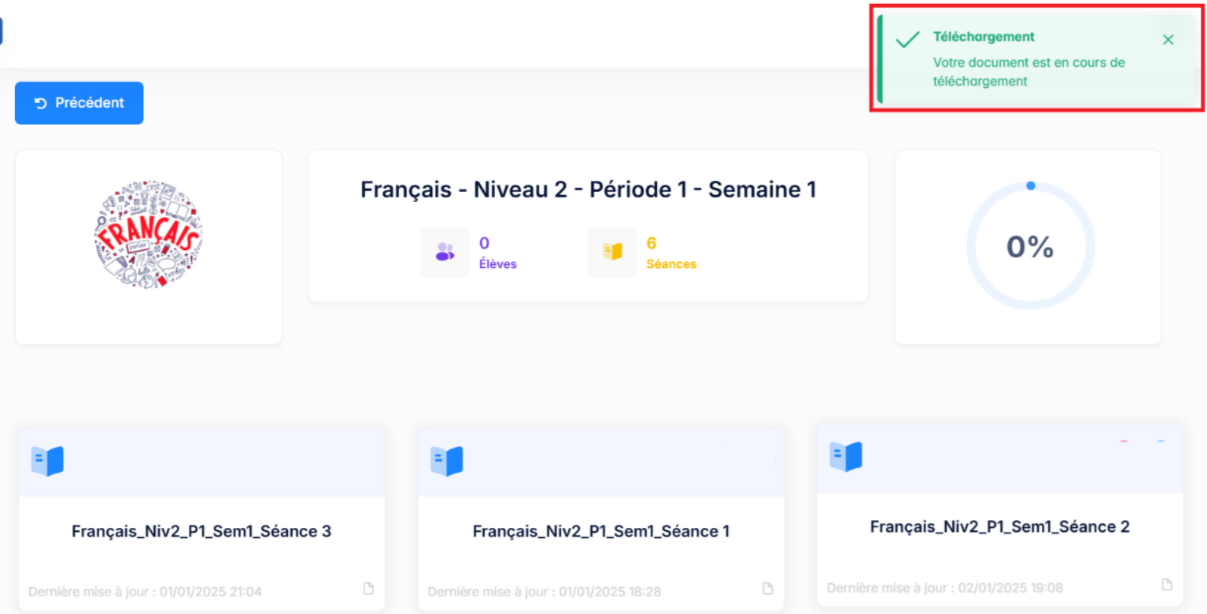Open Français_Niv2_P1_Sem1_Séance 3

tap(201, 531)
